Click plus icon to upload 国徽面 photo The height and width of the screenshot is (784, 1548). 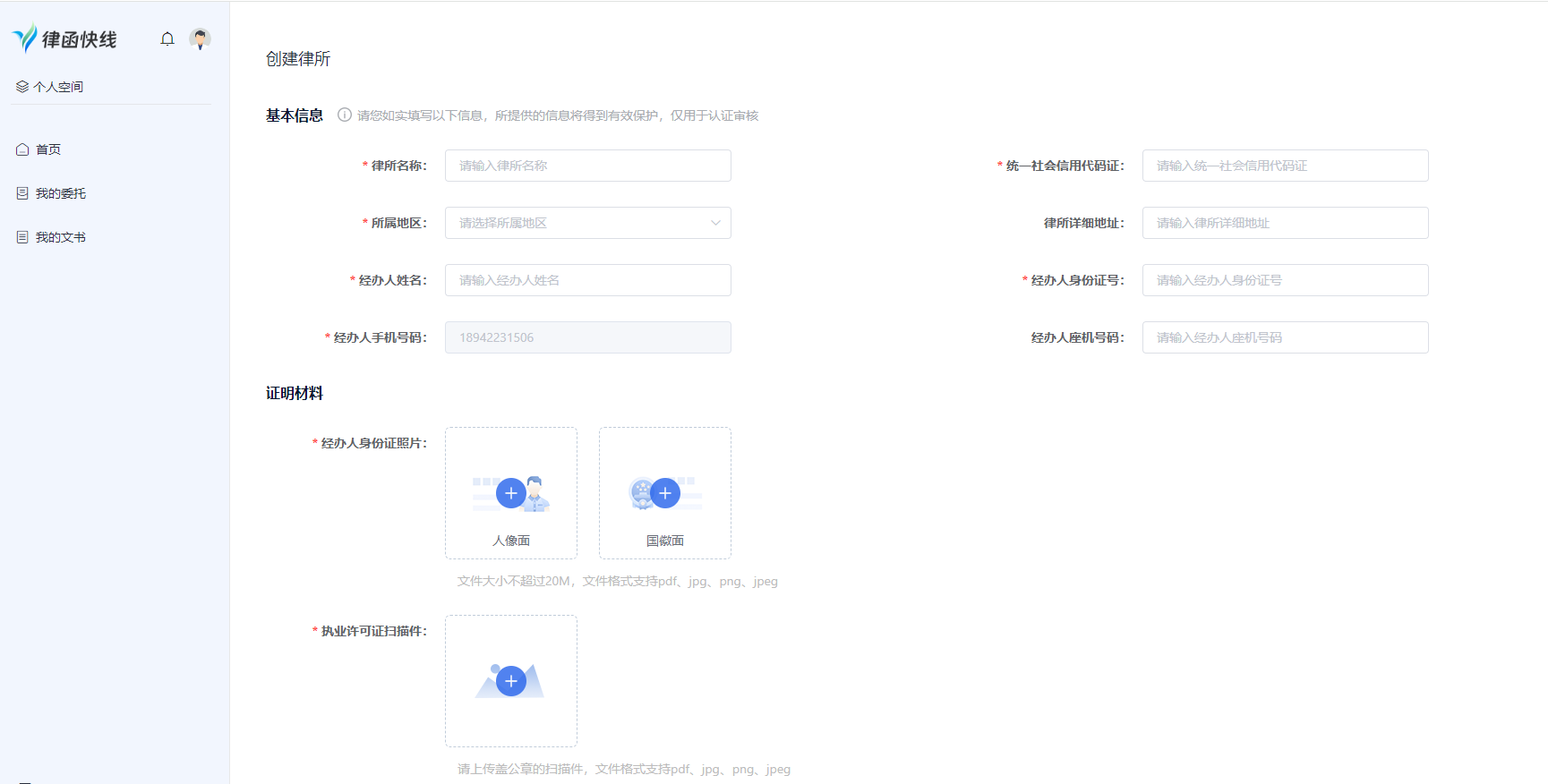pos(665,493)
